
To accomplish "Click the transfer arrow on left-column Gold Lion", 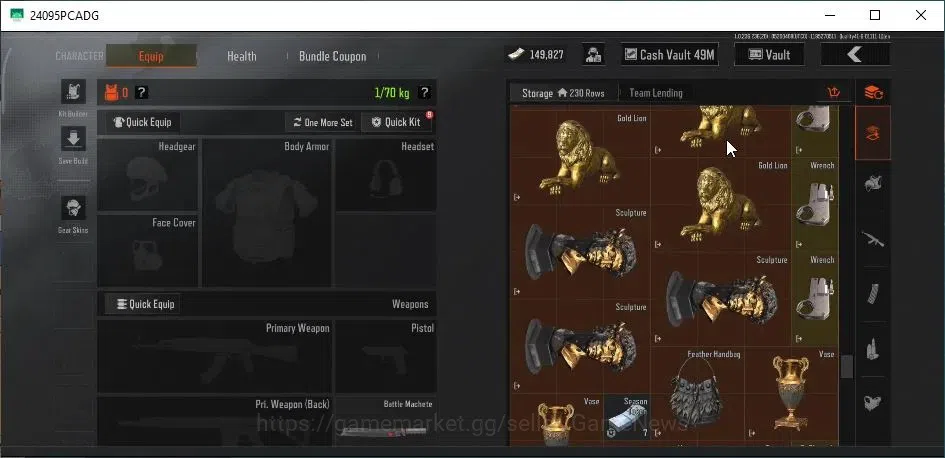I will 516,197.
